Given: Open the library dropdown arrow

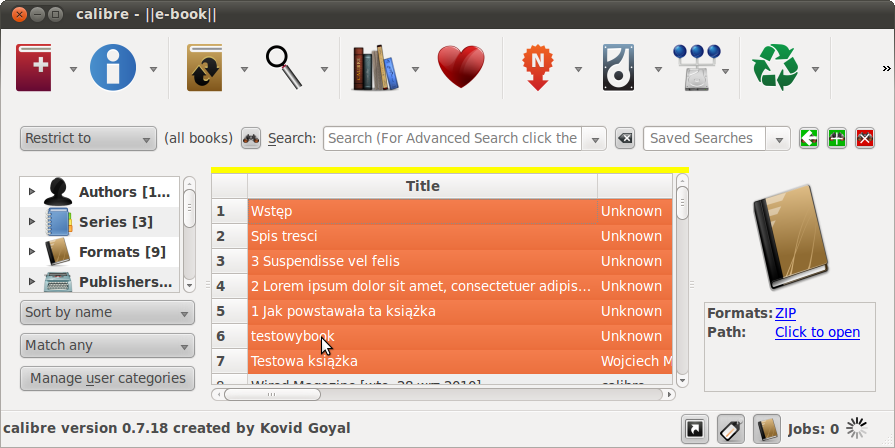Looking at the screenshot, I should point(415,69).
